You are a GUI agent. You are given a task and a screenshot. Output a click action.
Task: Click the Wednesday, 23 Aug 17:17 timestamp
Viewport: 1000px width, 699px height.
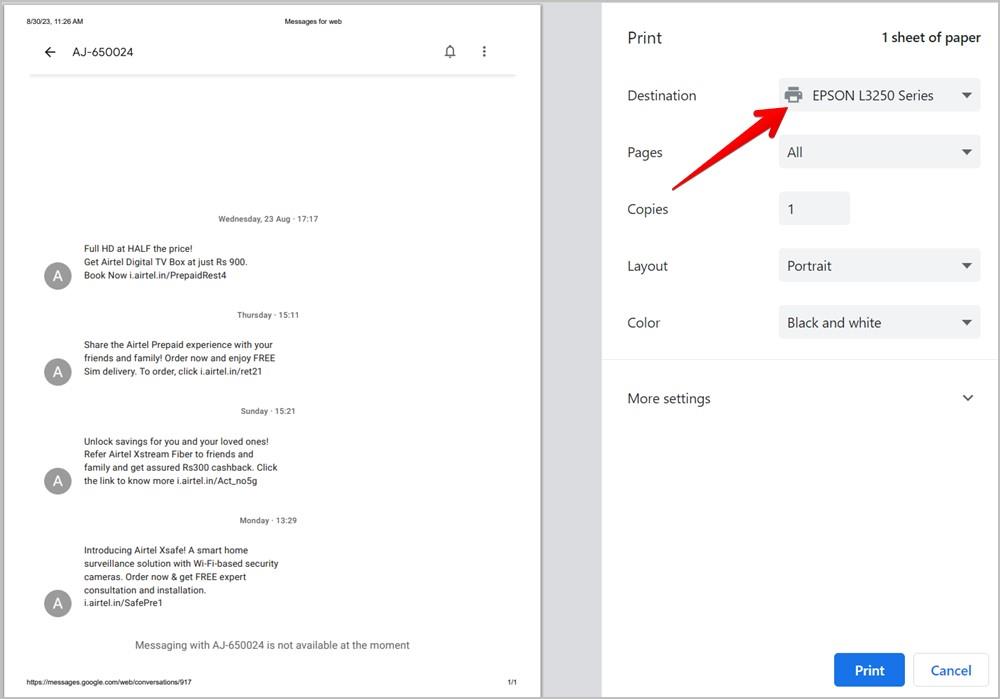pyautogui.click(x=268, y=219)
